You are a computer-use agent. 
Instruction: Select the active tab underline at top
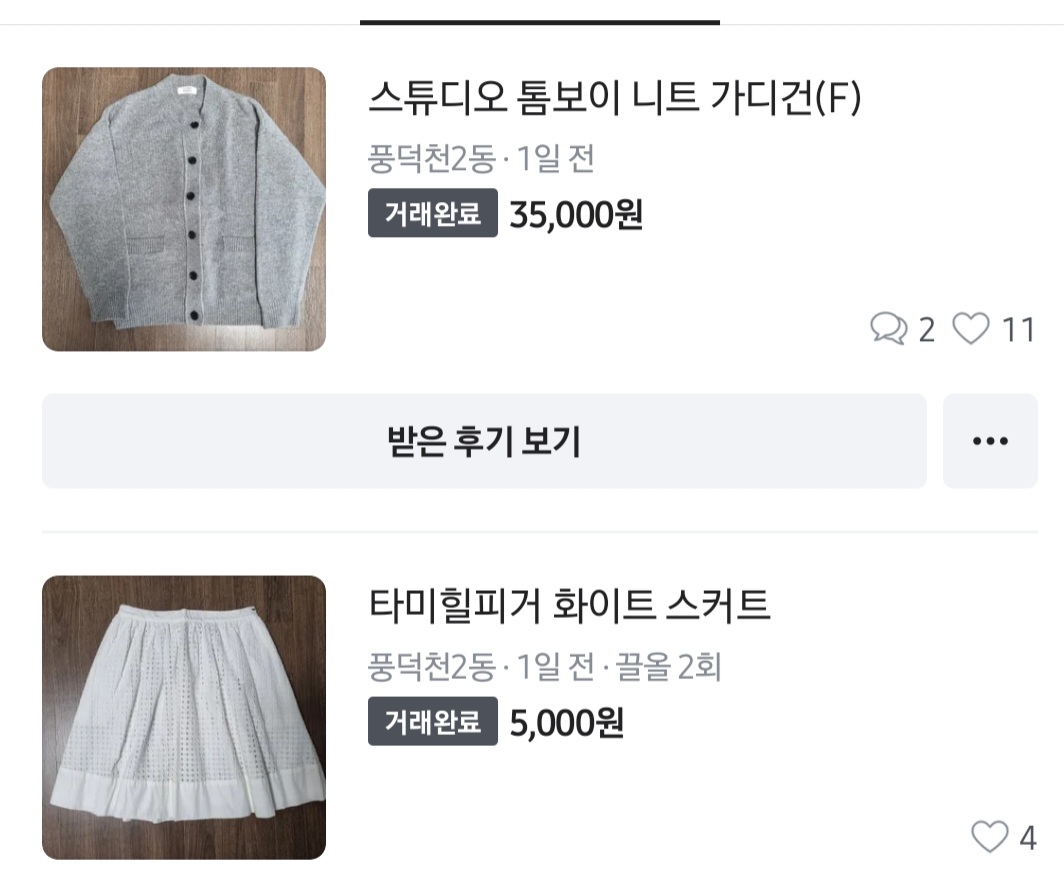click(x=540, y=21)
